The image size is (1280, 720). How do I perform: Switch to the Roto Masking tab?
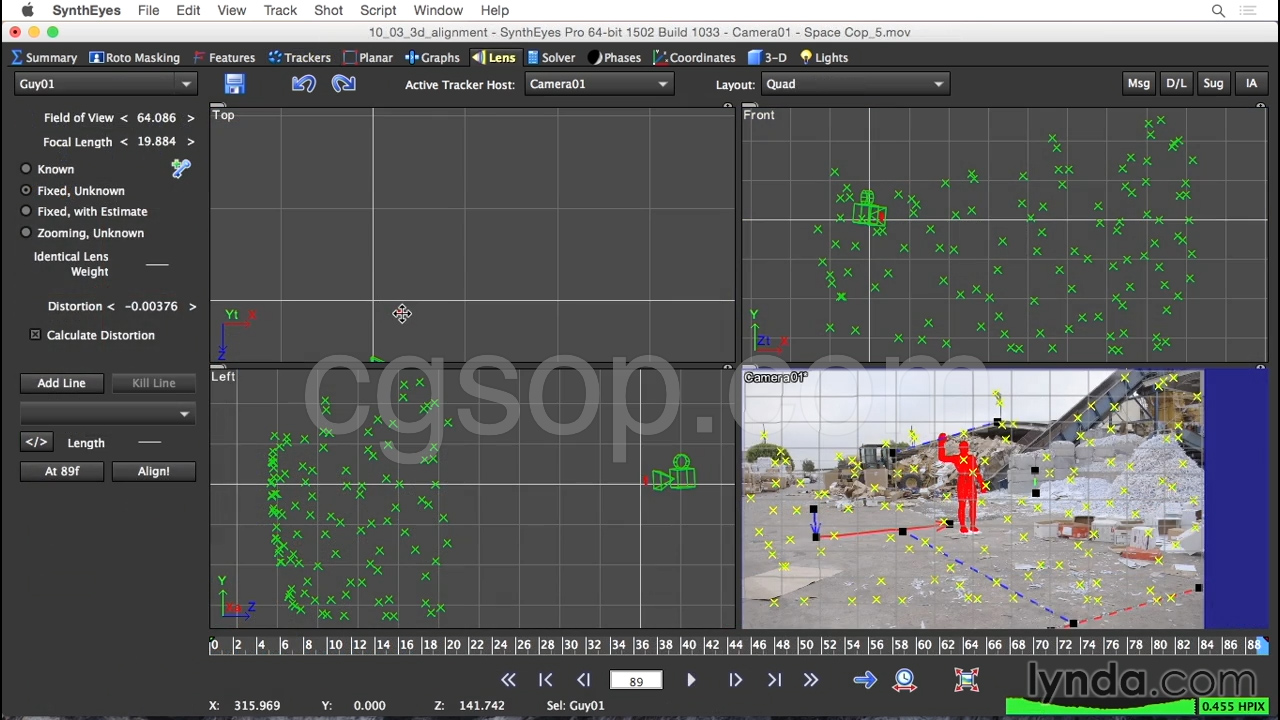coord(134,58)
